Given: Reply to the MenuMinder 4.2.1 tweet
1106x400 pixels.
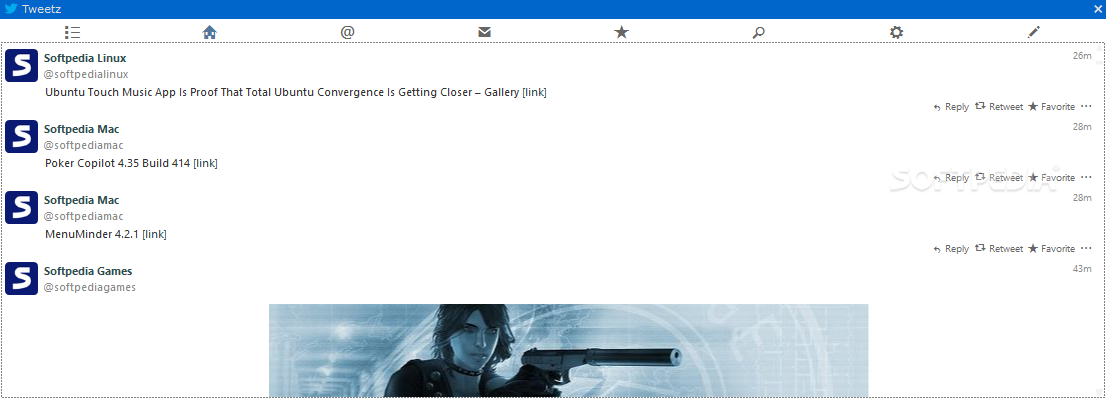Looking at the screenshot, I should pos(951,248).
